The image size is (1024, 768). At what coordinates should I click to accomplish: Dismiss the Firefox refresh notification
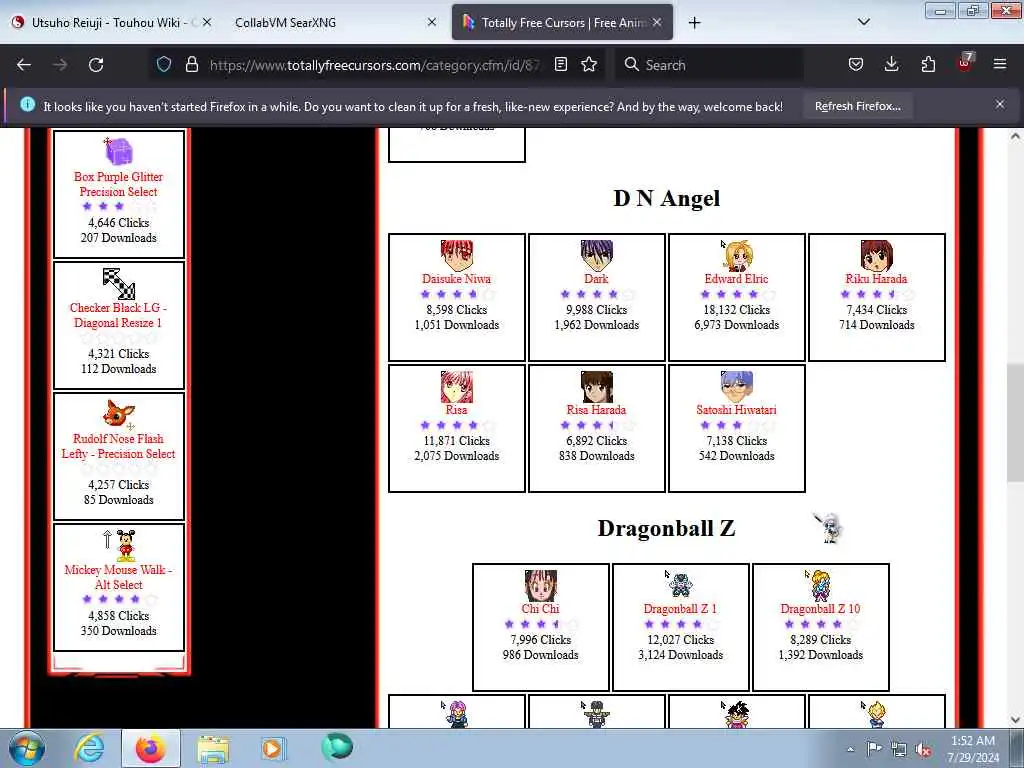(1000, 104)
